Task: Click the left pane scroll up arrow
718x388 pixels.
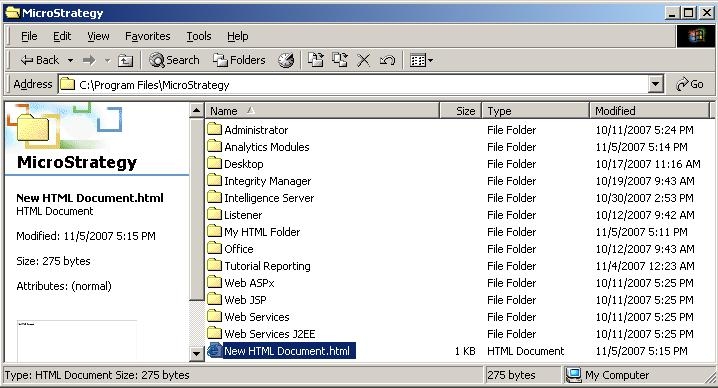Action: point(196,110)
